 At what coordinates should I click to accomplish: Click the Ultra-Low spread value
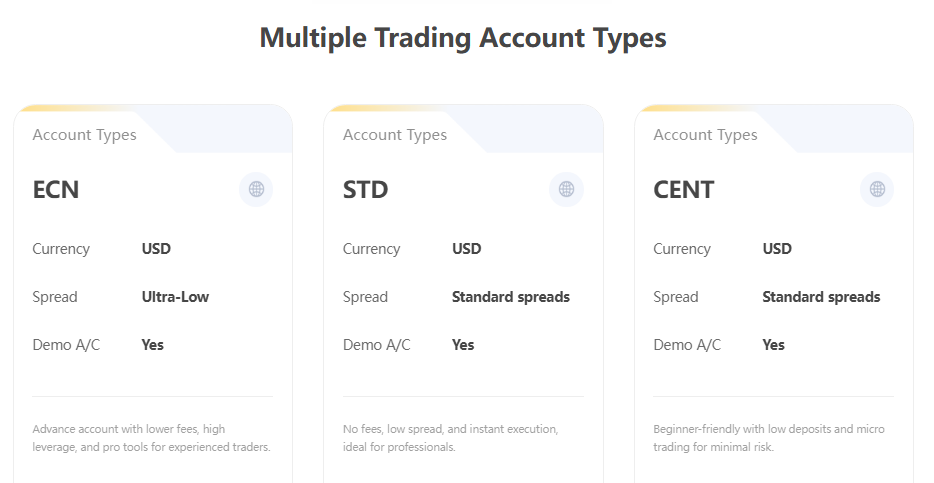(175, 297)
